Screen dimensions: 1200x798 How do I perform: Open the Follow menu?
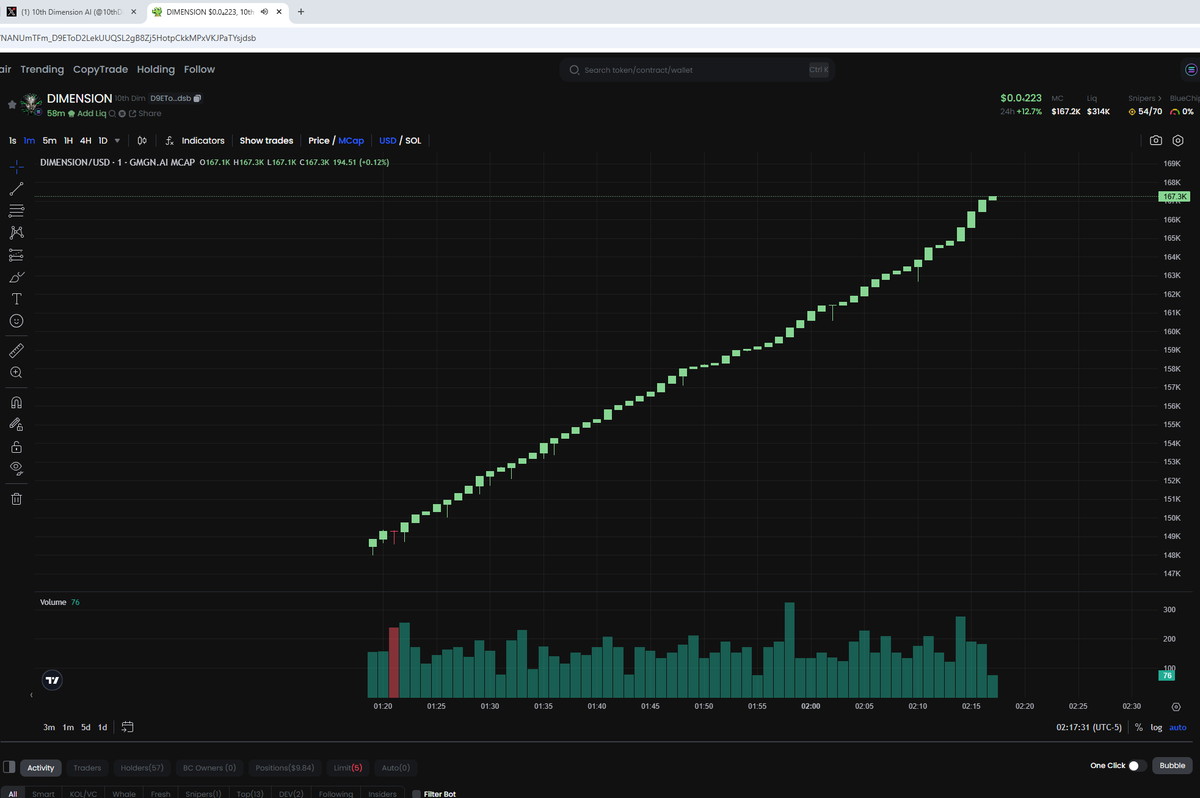point(199,70)
